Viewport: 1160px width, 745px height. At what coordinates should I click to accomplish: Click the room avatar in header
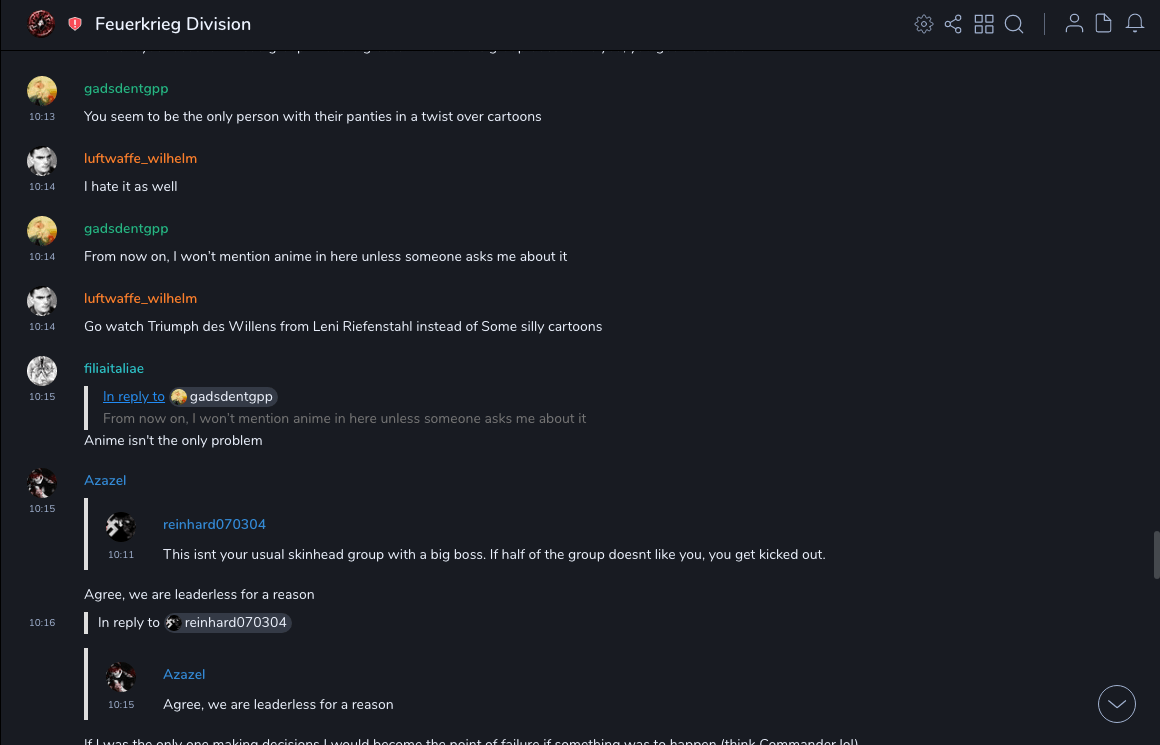point(41,23)
